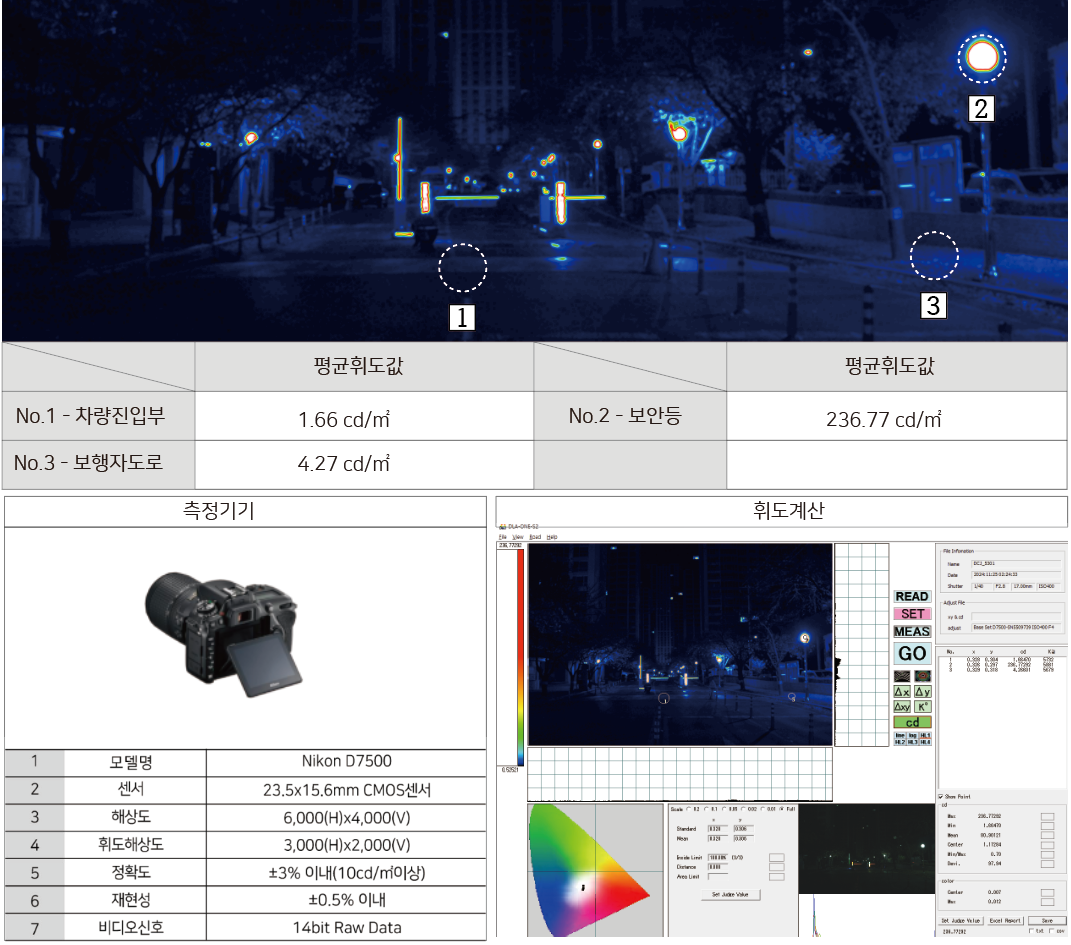
Task: Click the judge box beside cd Mean
Action: point(1047,835)
